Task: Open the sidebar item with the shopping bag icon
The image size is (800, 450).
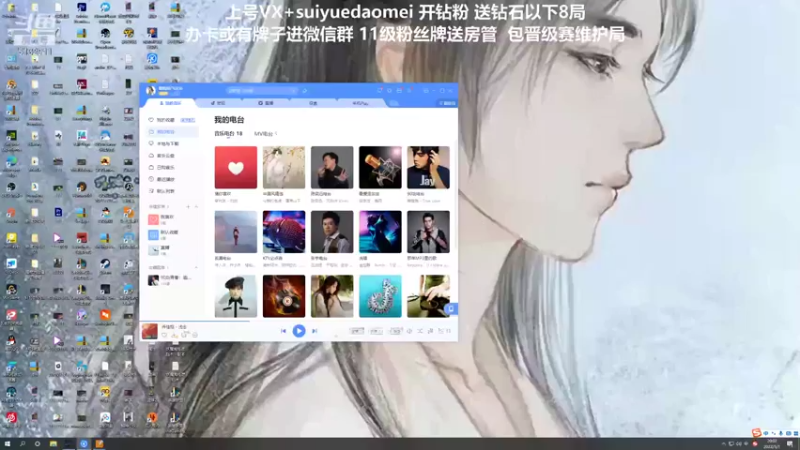Action: tap(171, 167)
